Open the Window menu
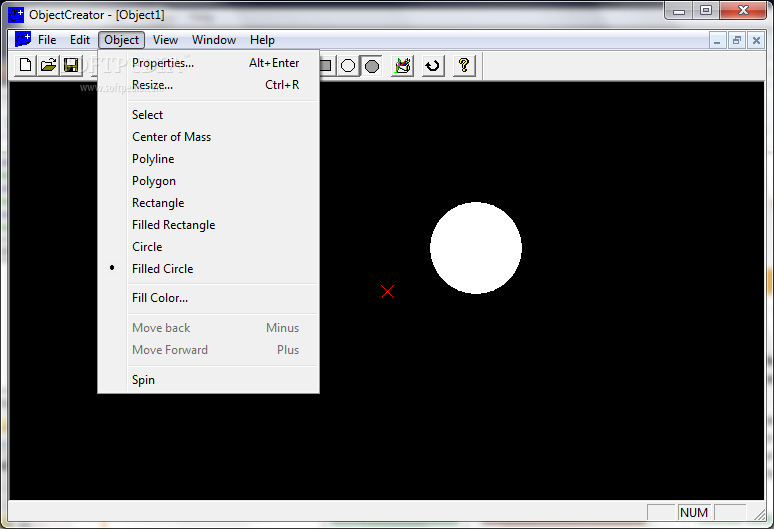Screen dimensions: 774x529 (x=214, y=40)
